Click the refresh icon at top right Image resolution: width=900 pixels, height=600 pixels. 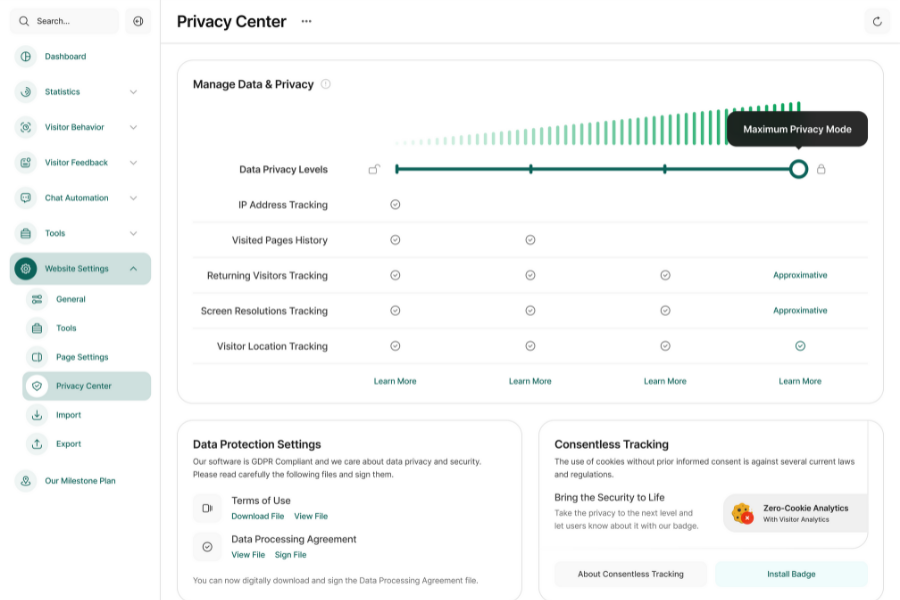pyautogui.click(x=877, y=22)
